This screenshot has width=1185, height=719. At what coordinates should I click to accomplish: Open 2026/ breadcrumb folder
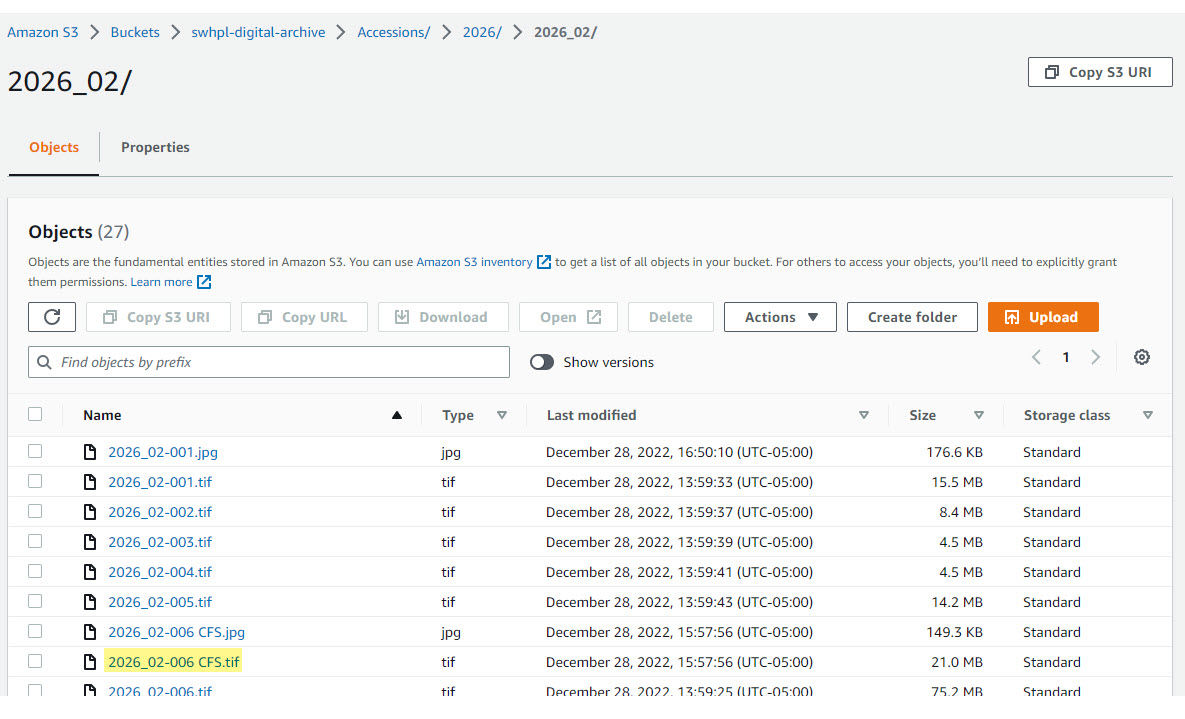click(482, 33)
